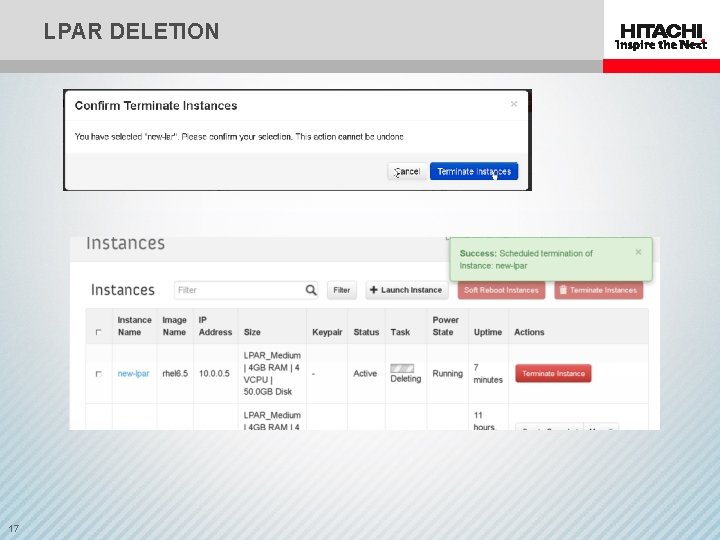Click the search magnifier icon in Filter box
The image size is (720, 540).
[x=311, y=290]
